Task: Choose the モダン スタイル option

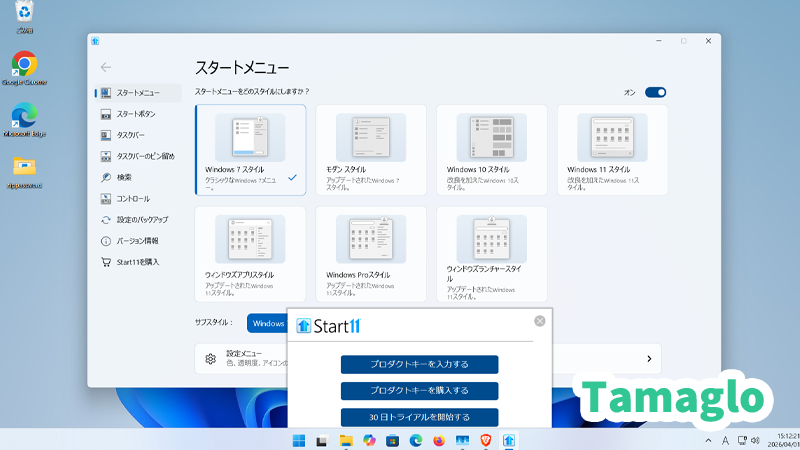Action: [371, 150]
